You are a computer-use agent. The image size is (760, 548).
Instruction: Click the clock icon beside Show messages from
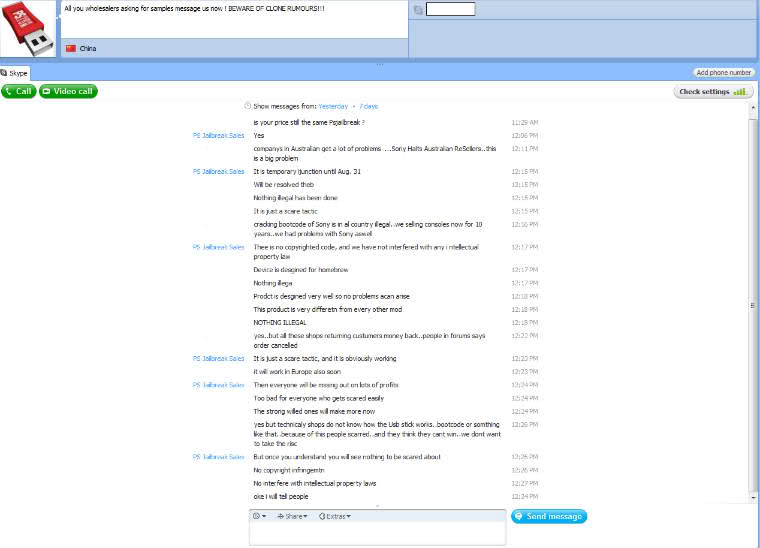click(x=247, y=106)
